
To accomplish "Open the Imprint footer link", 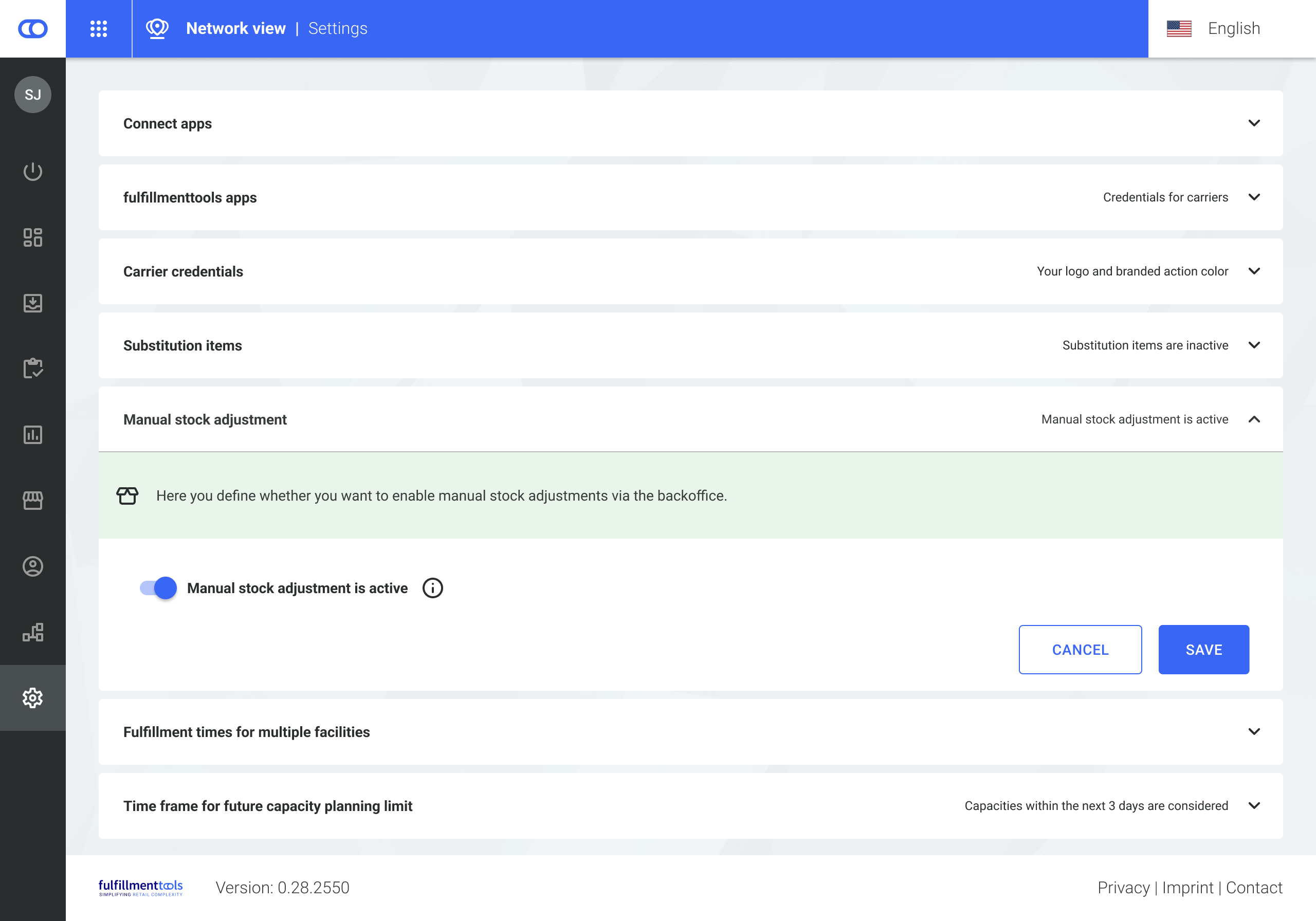I will pyautogui.click(x=1187, y=887).
